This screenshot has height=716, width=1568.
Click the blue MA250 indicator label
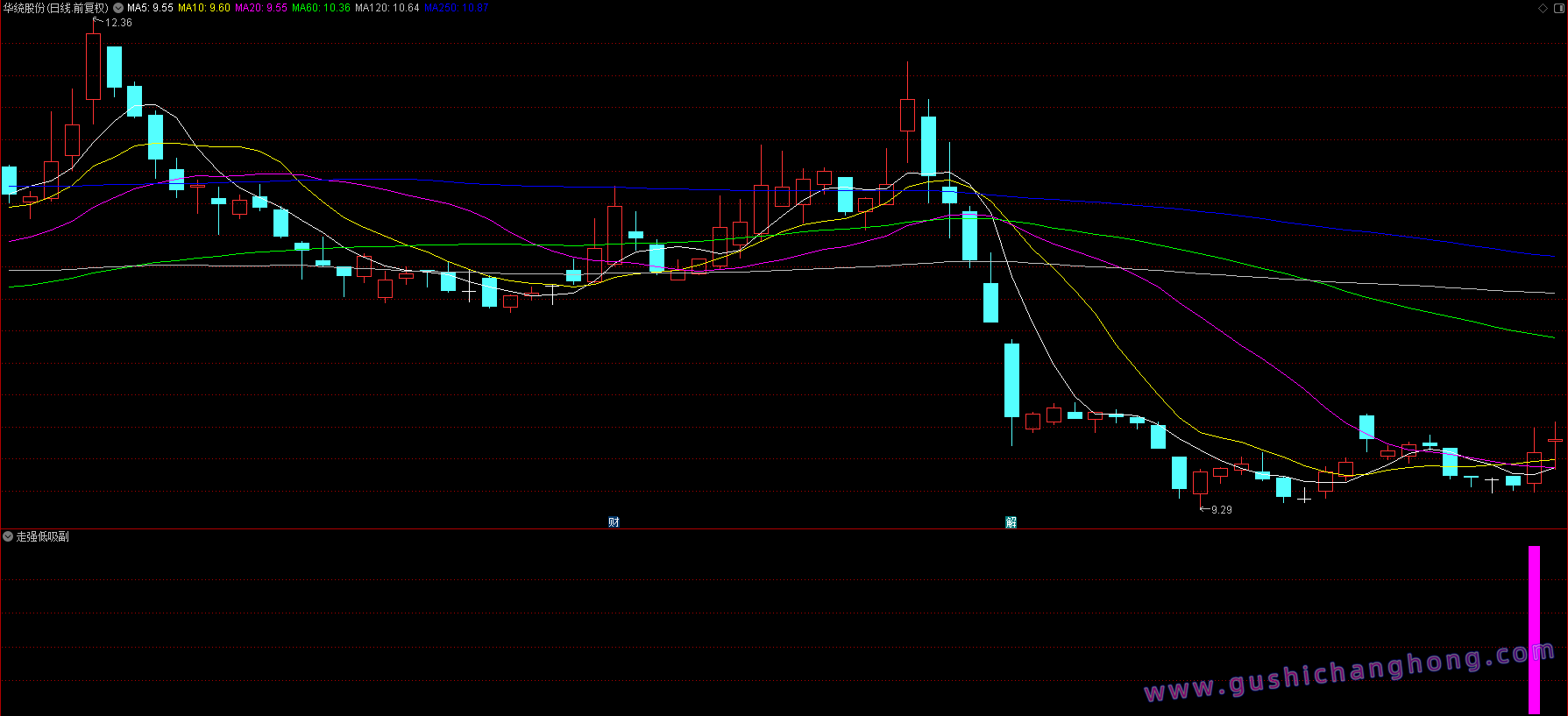(x=456, y=8)
